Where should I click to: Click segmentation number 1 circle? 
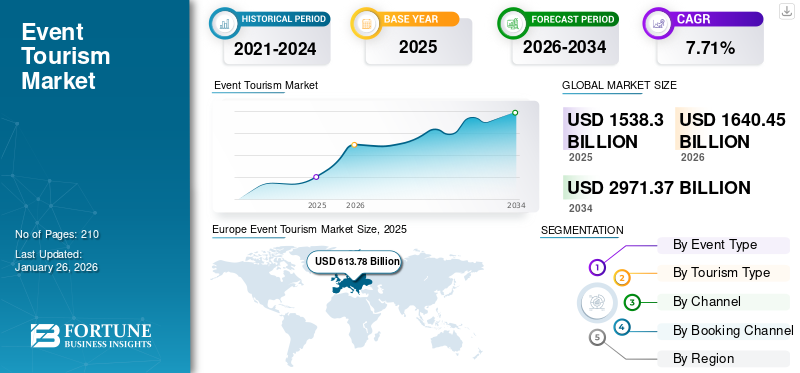[x=597, y=267]
